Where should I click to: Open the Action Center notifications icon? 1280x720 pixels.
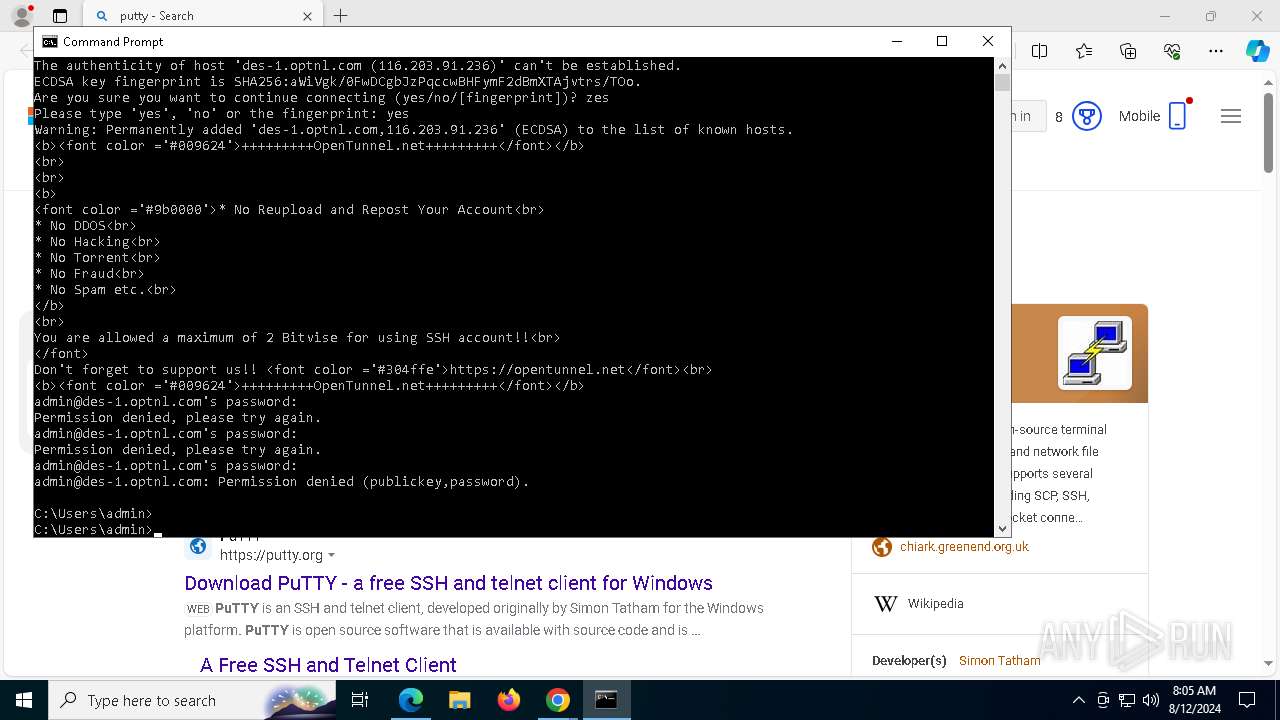pyautogui.click(x=1247, y=700)
